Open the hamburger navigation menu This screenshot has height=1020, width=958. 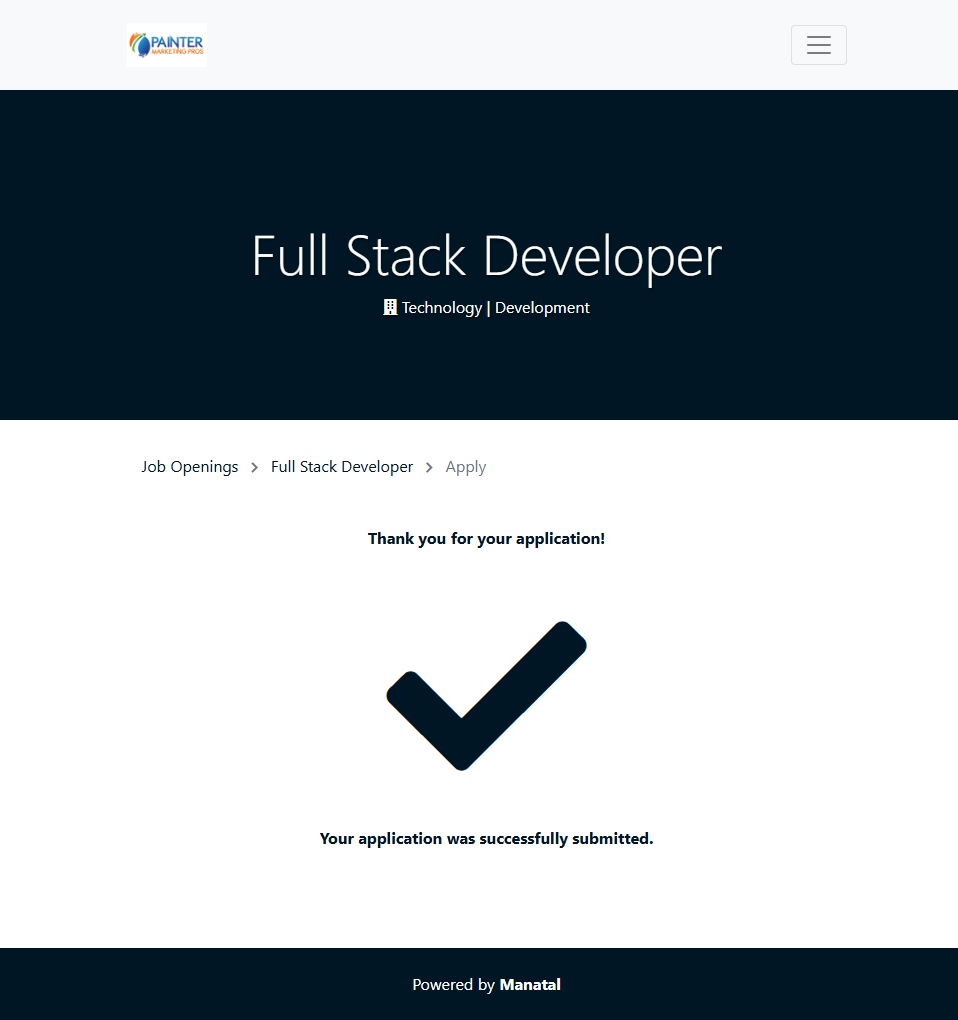pyautogui.click(x=818, y=45)
